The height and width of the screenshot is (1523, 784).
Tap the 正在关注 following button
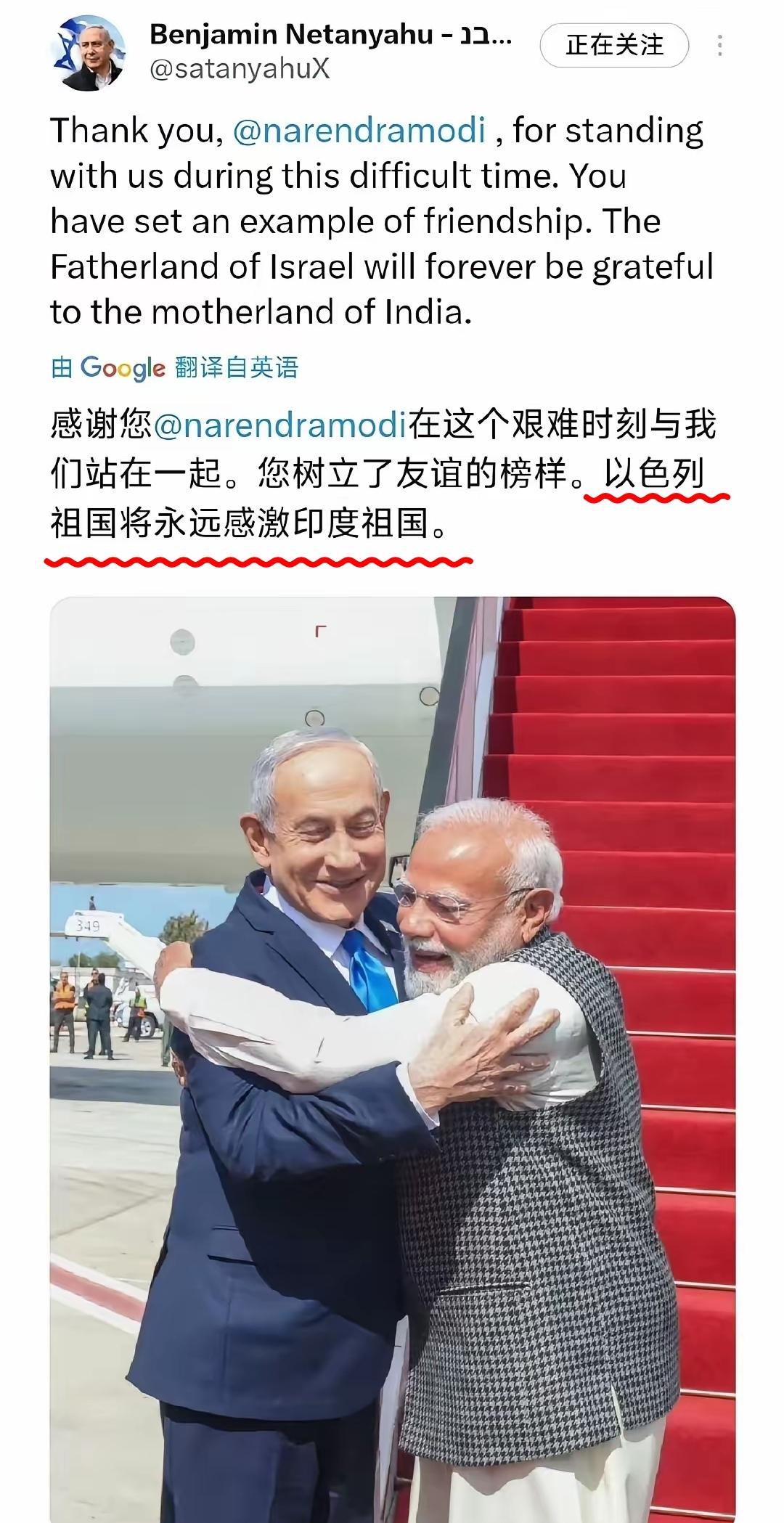[614, 45]
